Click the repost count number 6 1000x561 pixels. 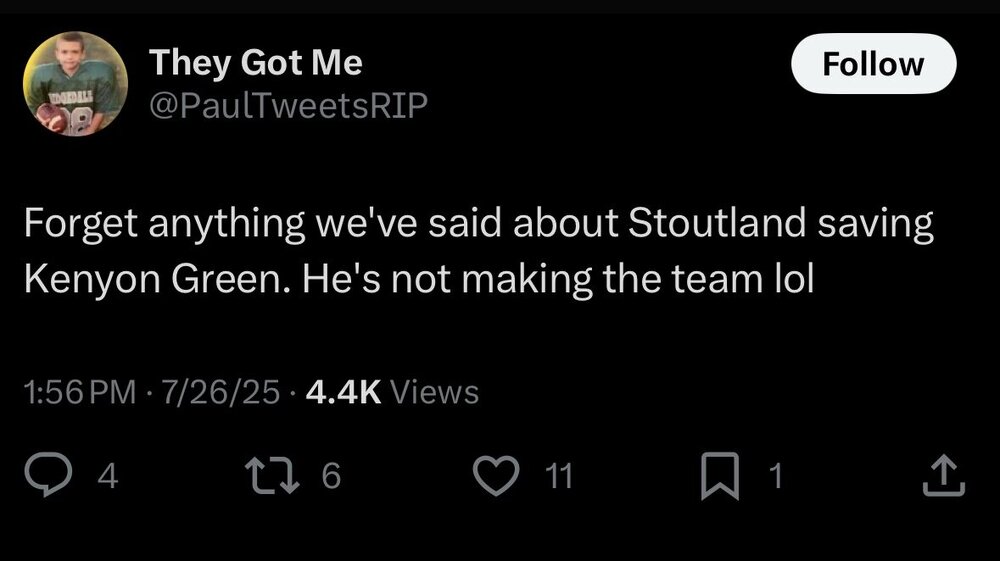(332, 476)
